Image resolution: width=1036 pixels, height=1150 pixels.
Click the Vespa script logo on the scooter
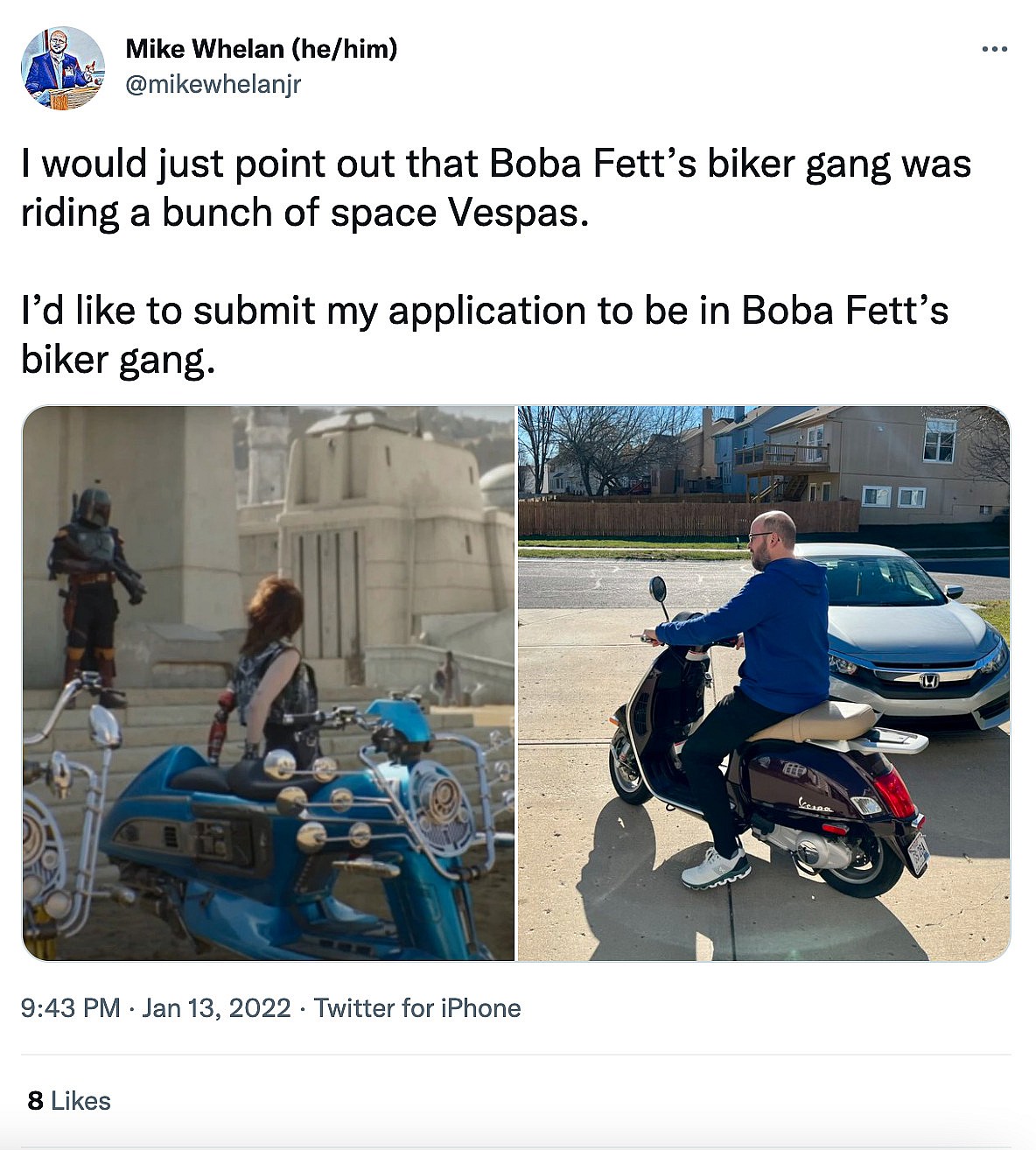815,804
